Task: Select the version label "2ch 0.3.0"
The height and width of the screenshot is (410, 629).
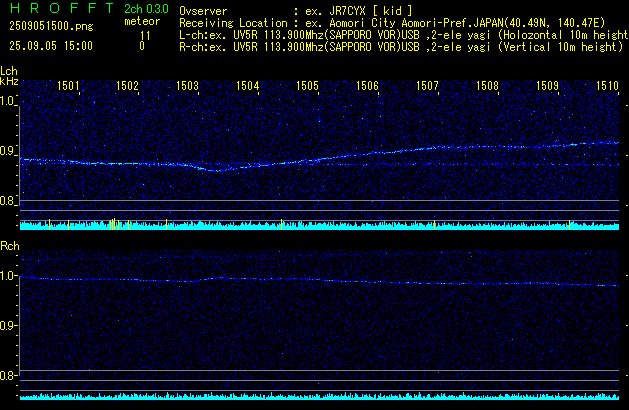Action: [146, 8]
